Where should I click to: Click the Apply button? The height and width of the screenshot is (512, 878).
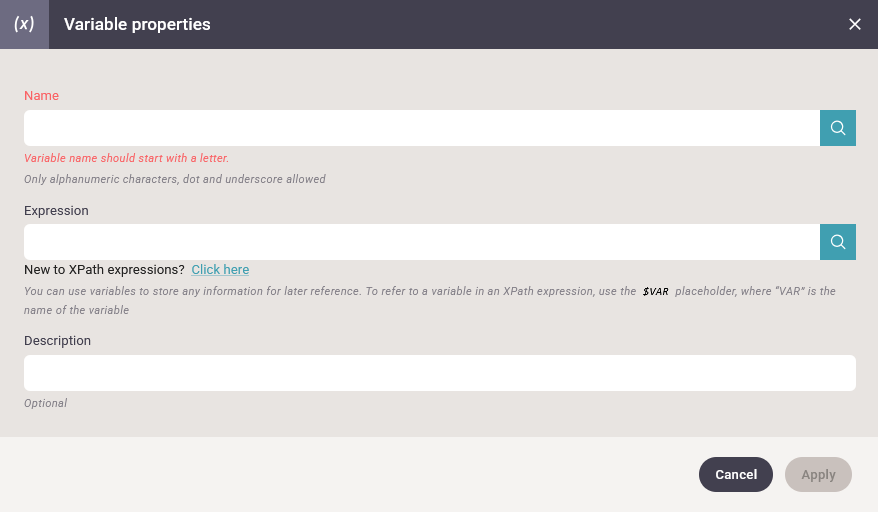coord(818,474)
